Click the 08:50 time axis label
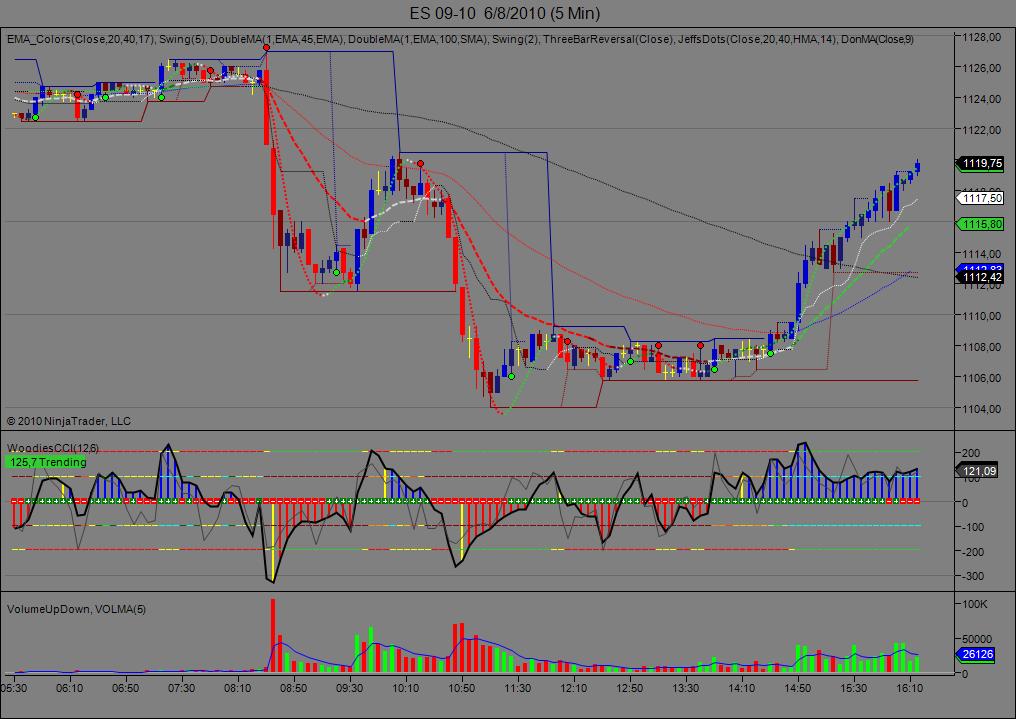The height and width of the screenshot is (719, 1016). tap(294, 688)
